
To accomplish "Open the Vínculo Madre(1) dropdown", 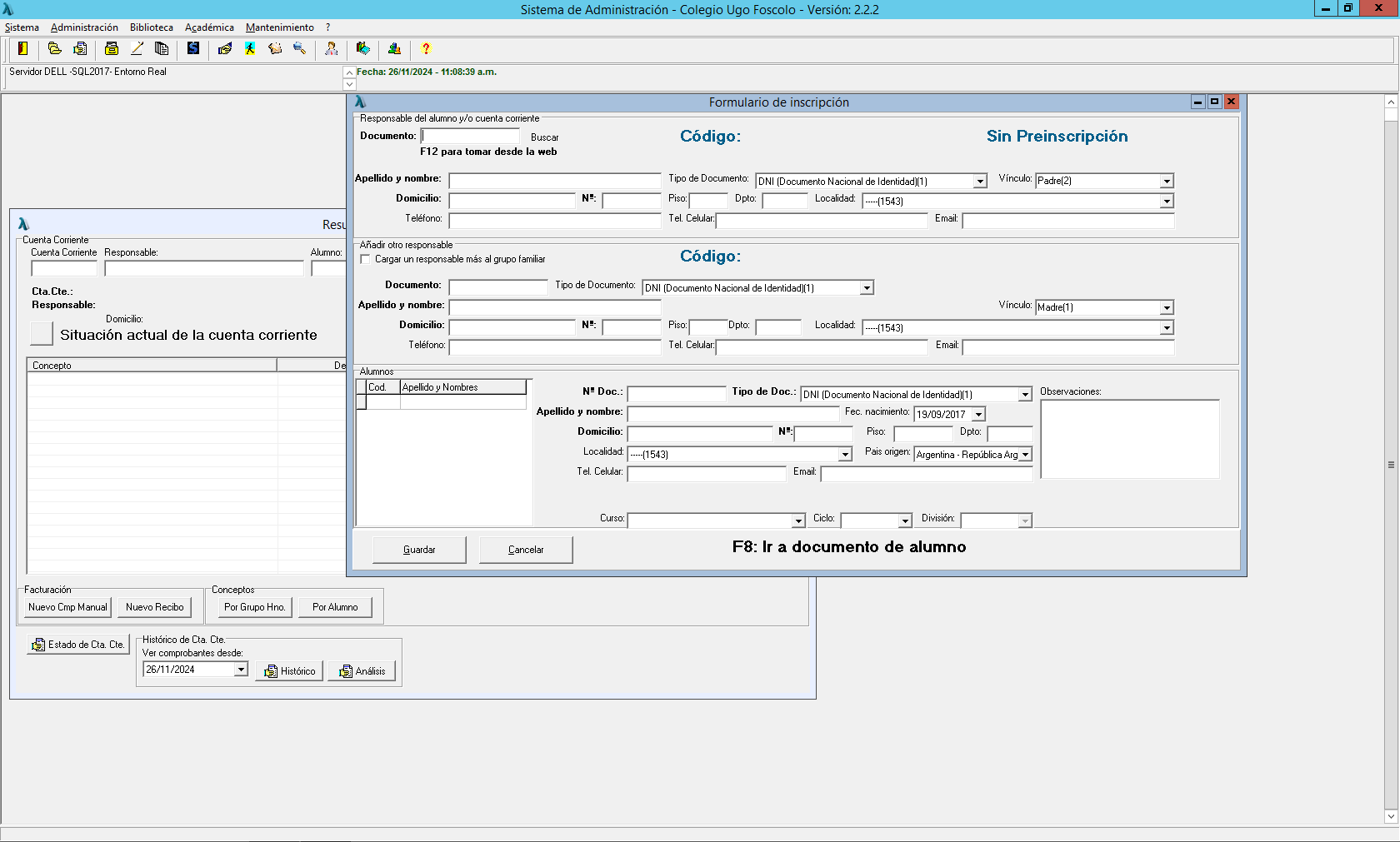I will [1167, 307].
